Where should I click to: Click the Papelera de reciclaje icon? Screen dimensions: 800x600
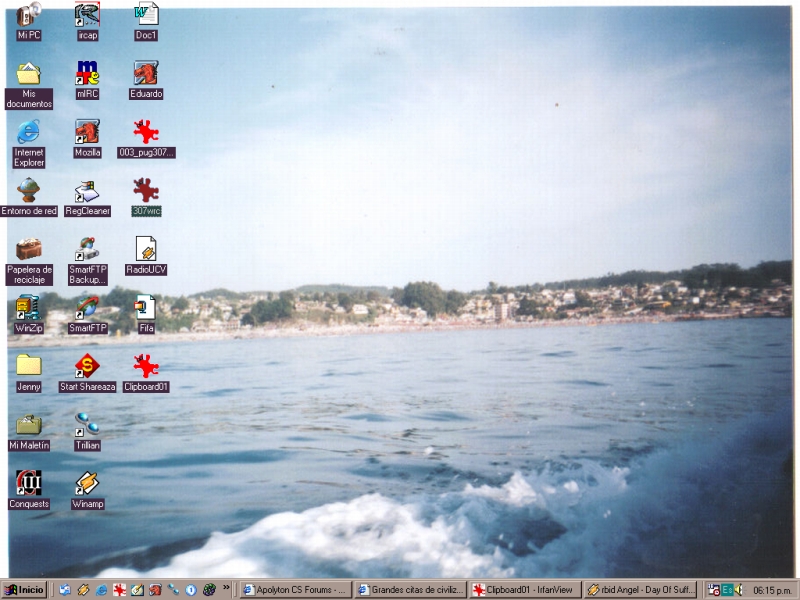28,249
